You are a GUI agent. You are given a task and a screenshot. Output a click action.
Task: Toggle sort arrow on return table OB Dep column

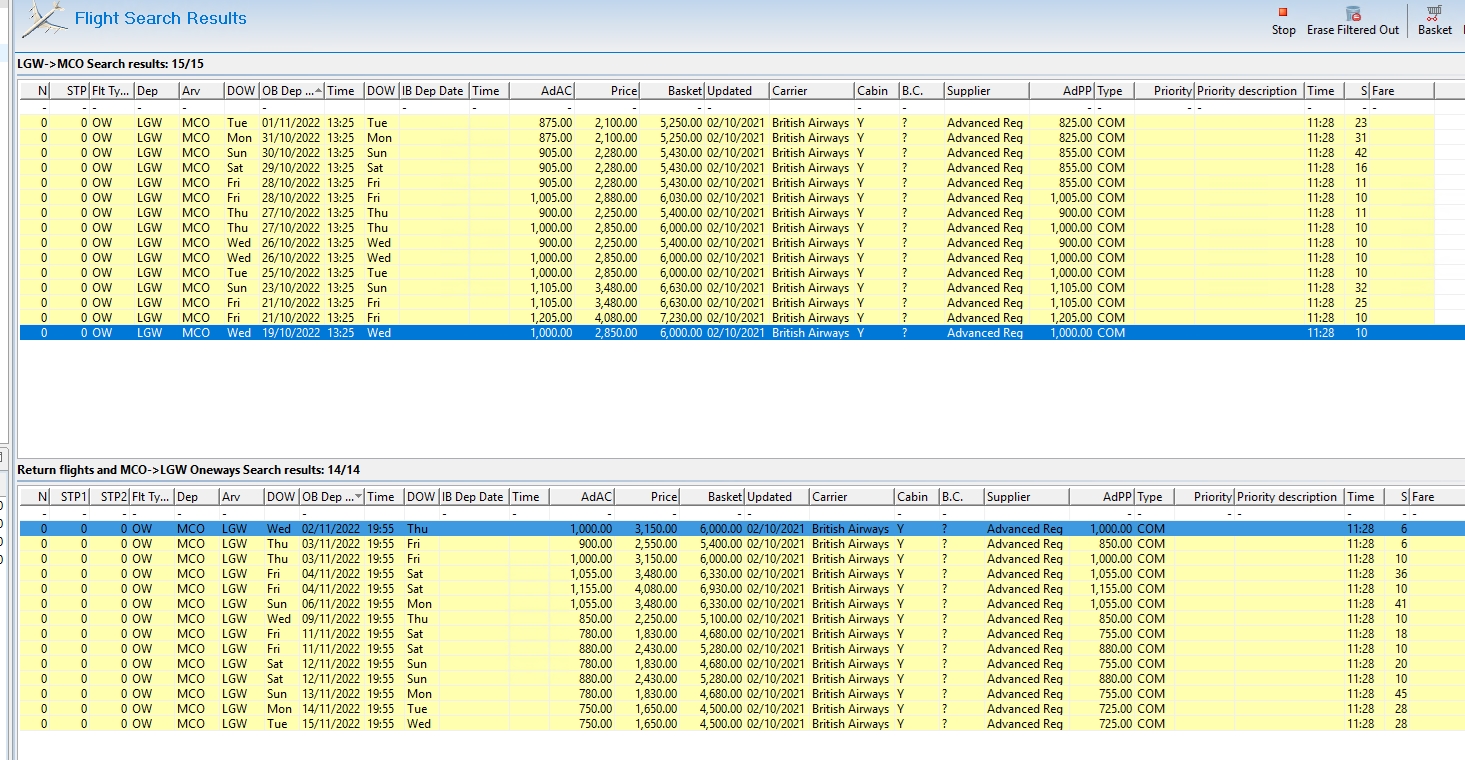click(x=359, y=497)
